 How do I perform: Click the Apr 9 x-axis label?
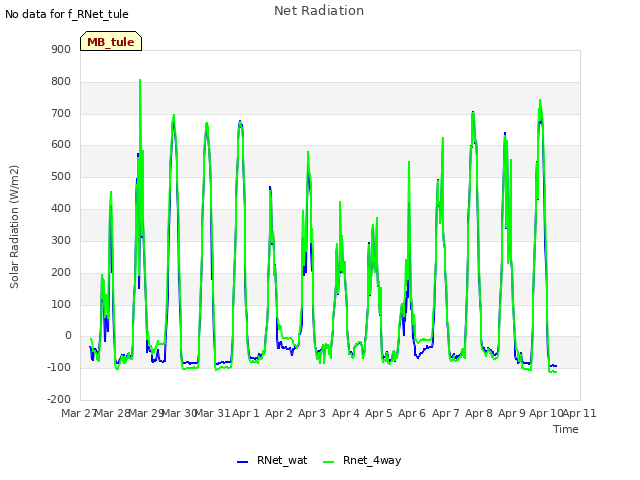pos(512,413)
